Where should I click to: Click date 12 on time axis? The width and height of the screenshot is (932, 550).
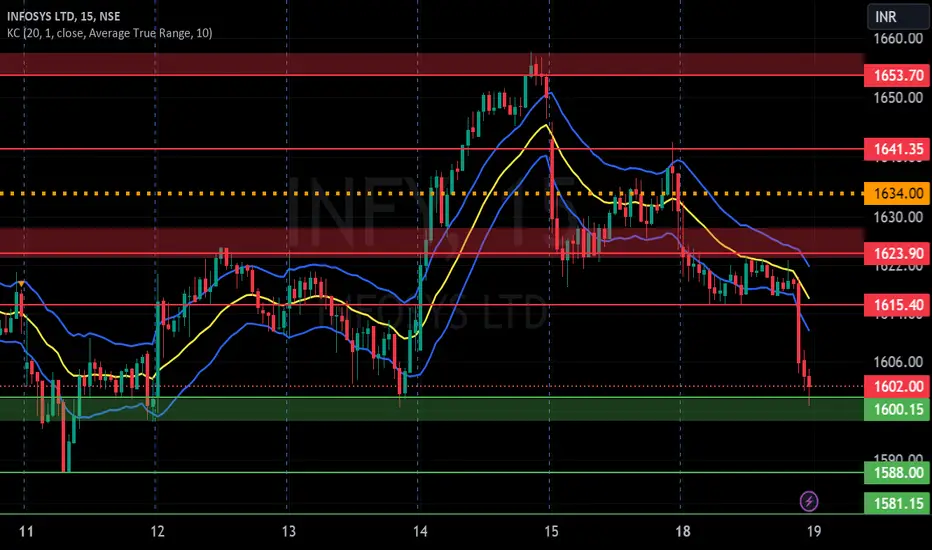[157, 531]
